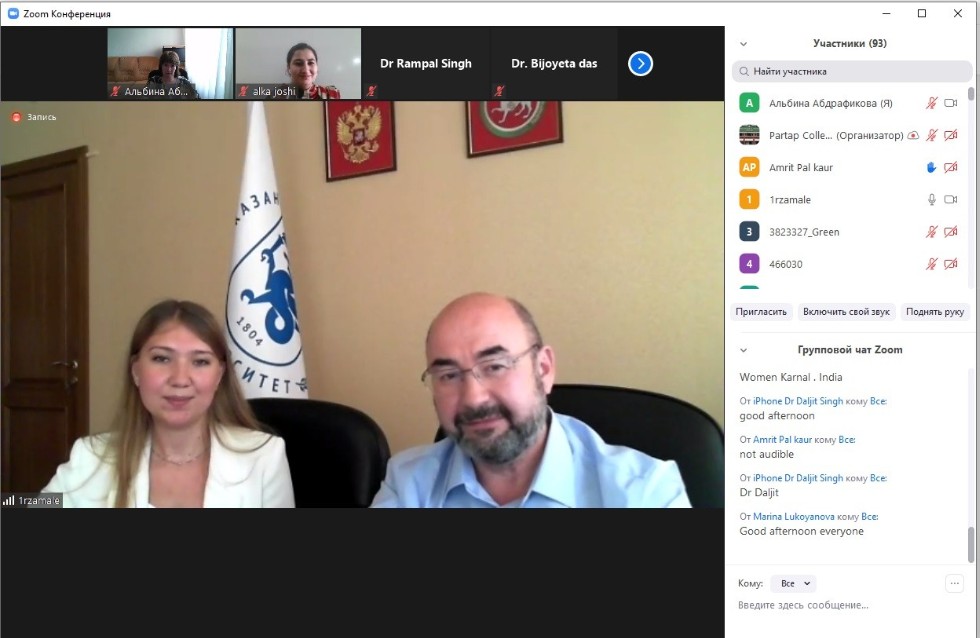The height and width of the screenshot is (638, 980).
Task: Collapse the Участники panel chevron
Action: pyautogui.click(x=743, y=44)
